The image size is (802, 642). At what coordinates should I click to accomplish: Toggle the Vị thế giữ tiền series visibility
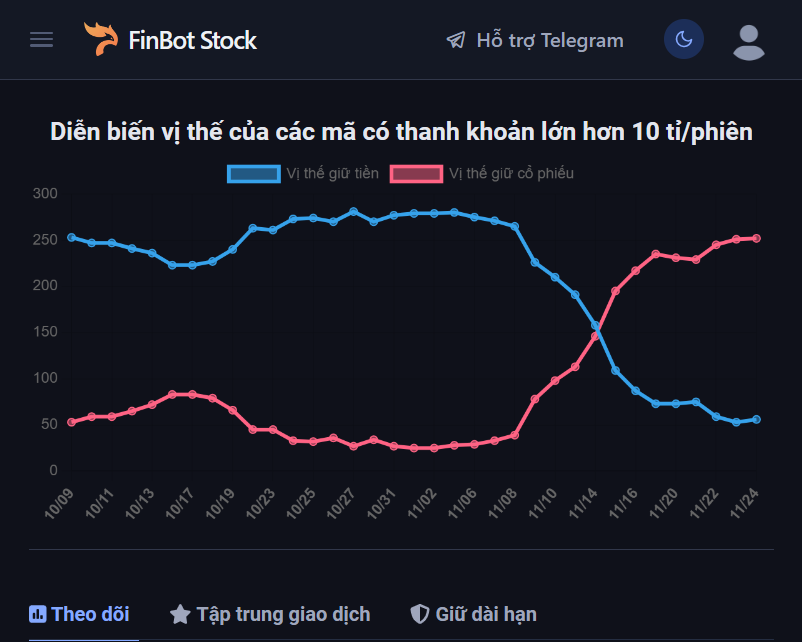coord(304,173)
